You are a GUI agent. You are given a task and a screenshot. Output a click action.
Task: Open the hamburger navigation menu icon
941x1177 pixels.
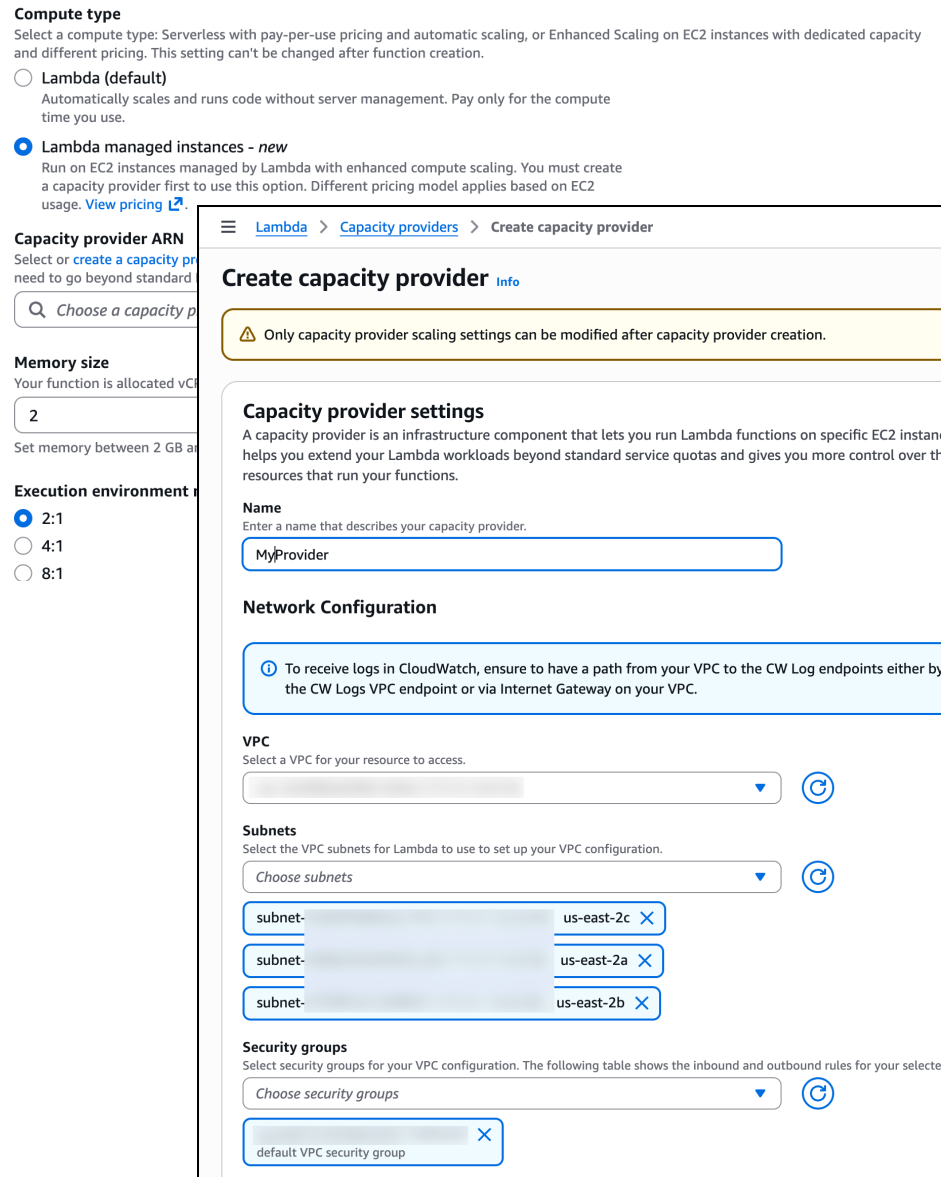point(228,227)
